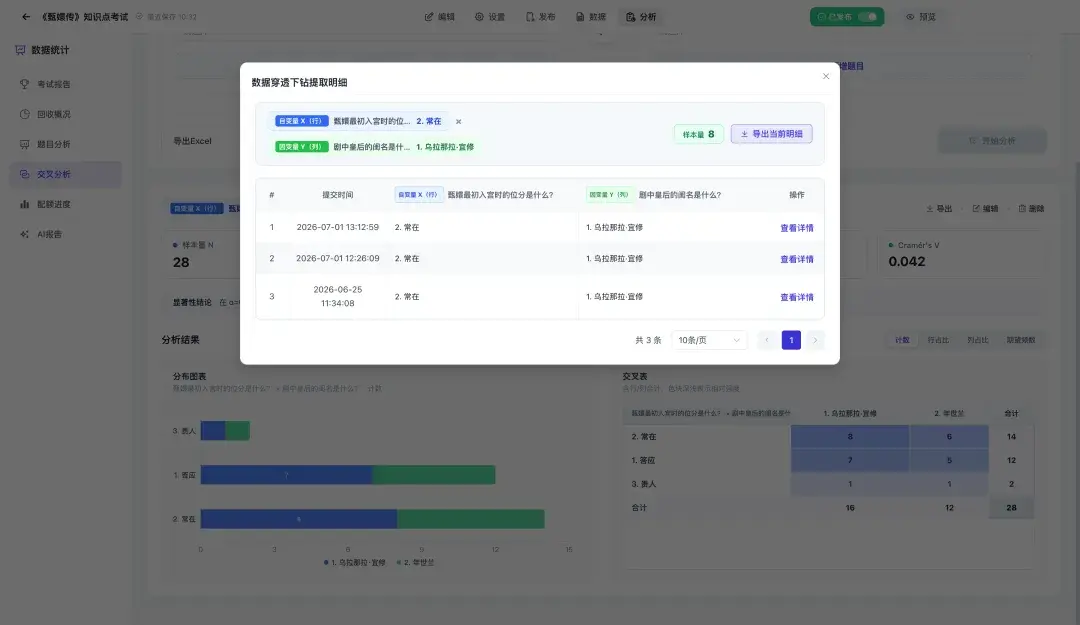The height and width of the screenshot is (625, 1080).
Task: Click the 样本量 N value 28
Action: tap(181, 263)
